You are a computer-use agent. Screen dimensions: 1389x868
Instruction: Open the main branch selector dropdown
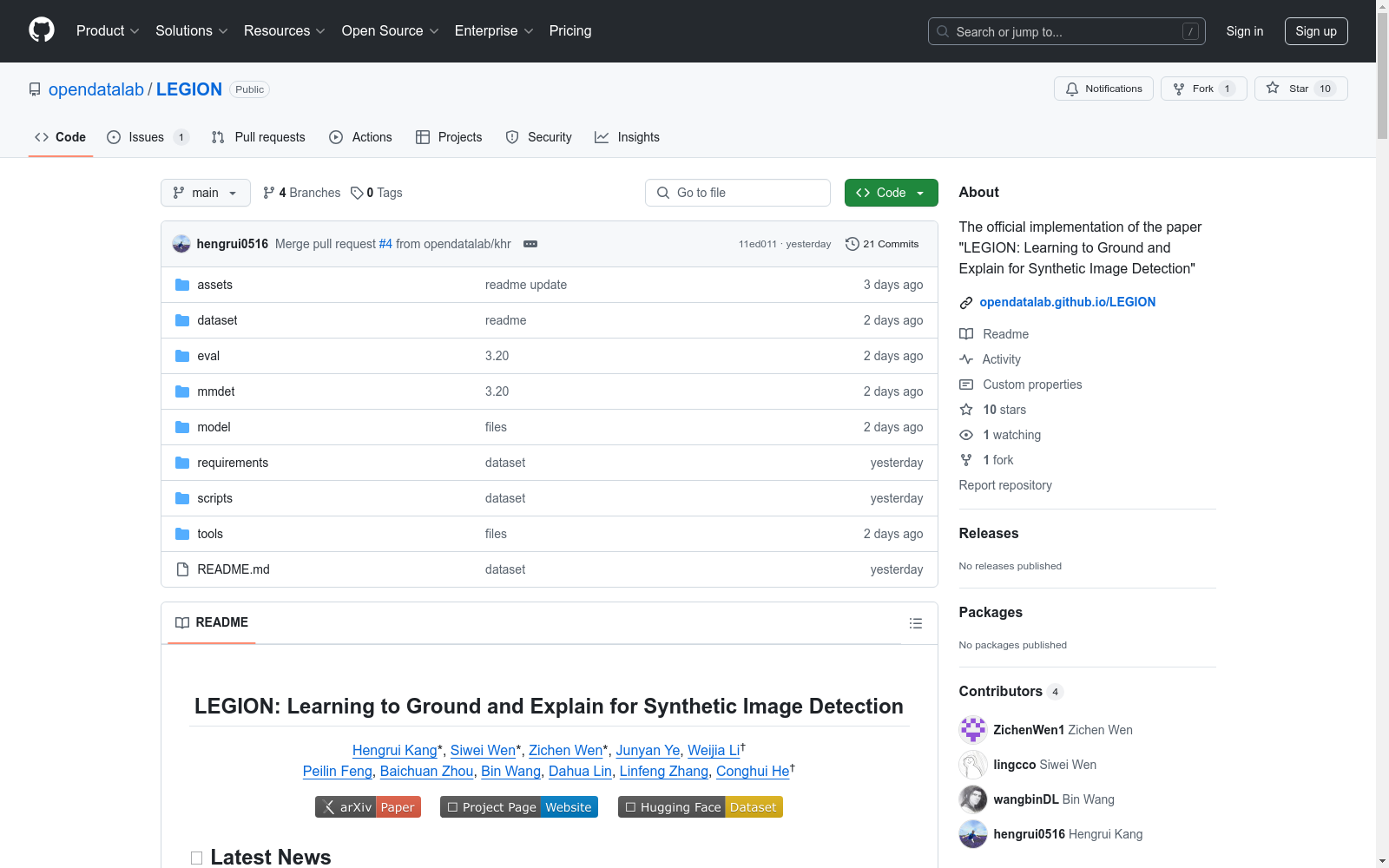click(206, 193)
